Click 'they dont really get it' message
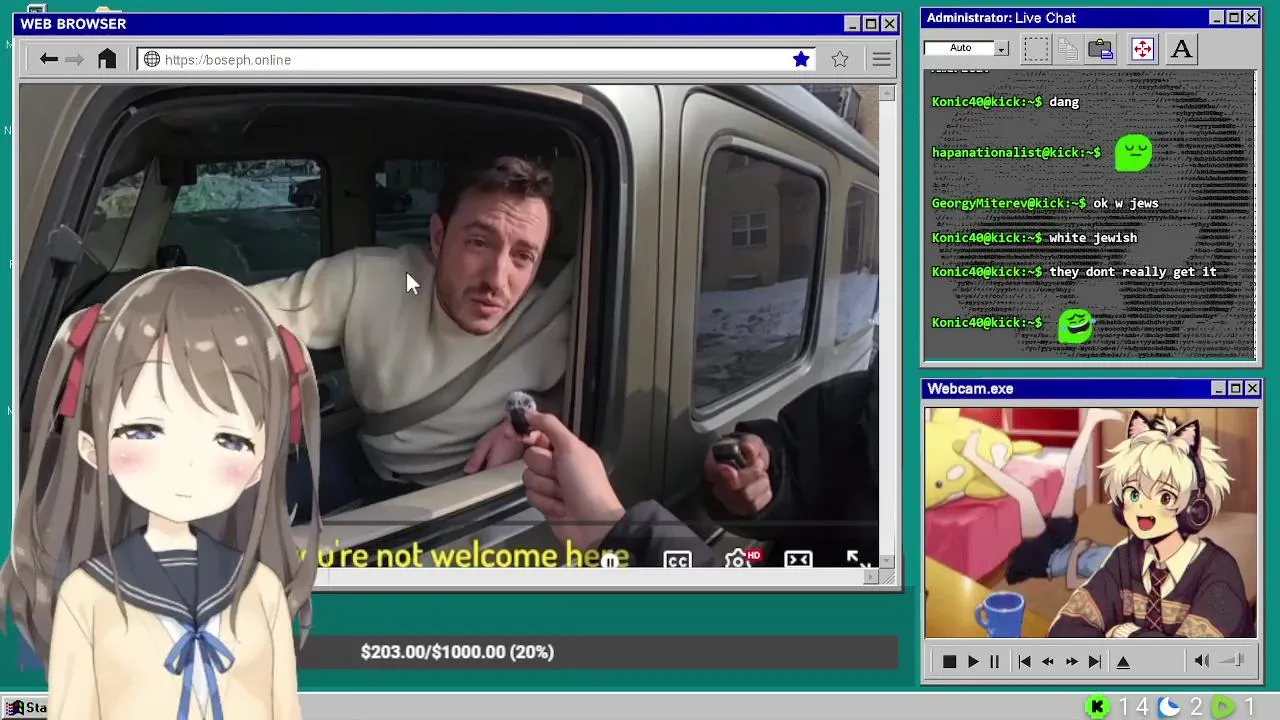Image resolution: width=1280 pixels, height=720 pixels. tap(1133, 272)
